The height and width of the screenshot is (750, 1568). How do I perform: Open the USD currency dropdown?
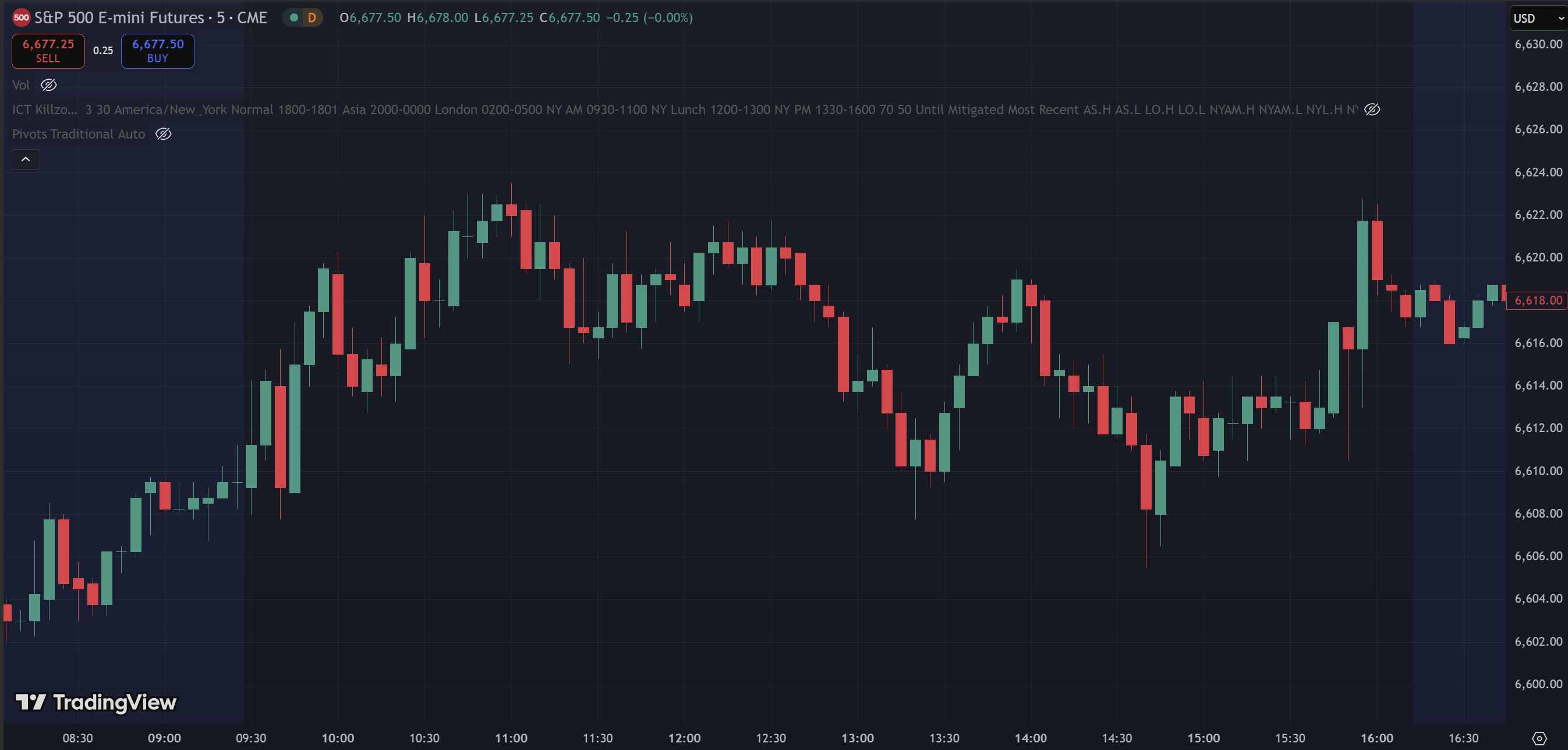pyautogui.click(x=1538, y=18)
